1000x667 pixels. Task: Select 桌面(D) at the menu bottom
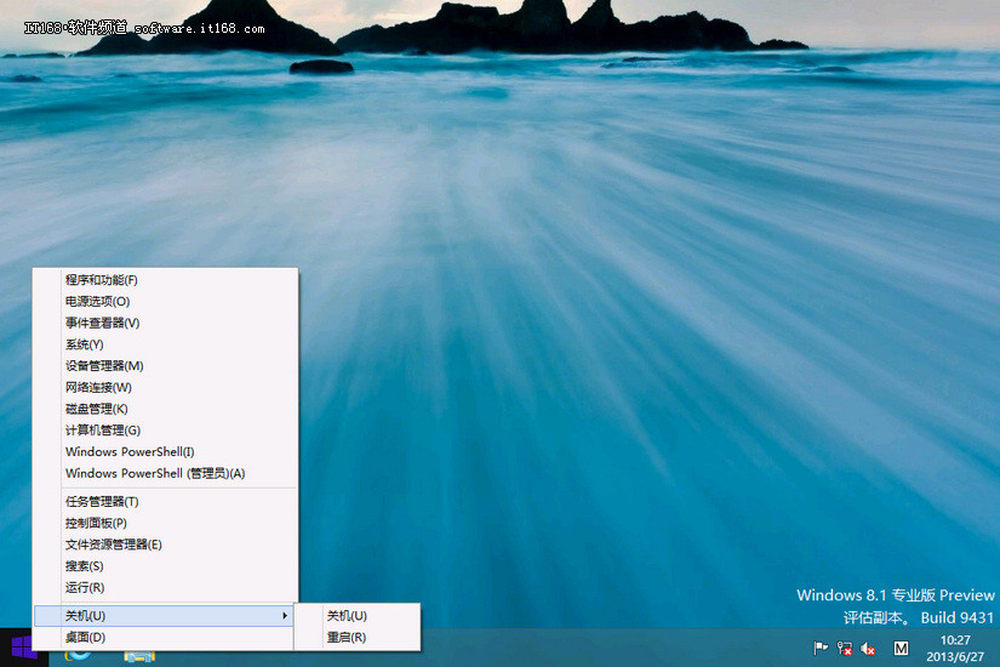[85, 637]
